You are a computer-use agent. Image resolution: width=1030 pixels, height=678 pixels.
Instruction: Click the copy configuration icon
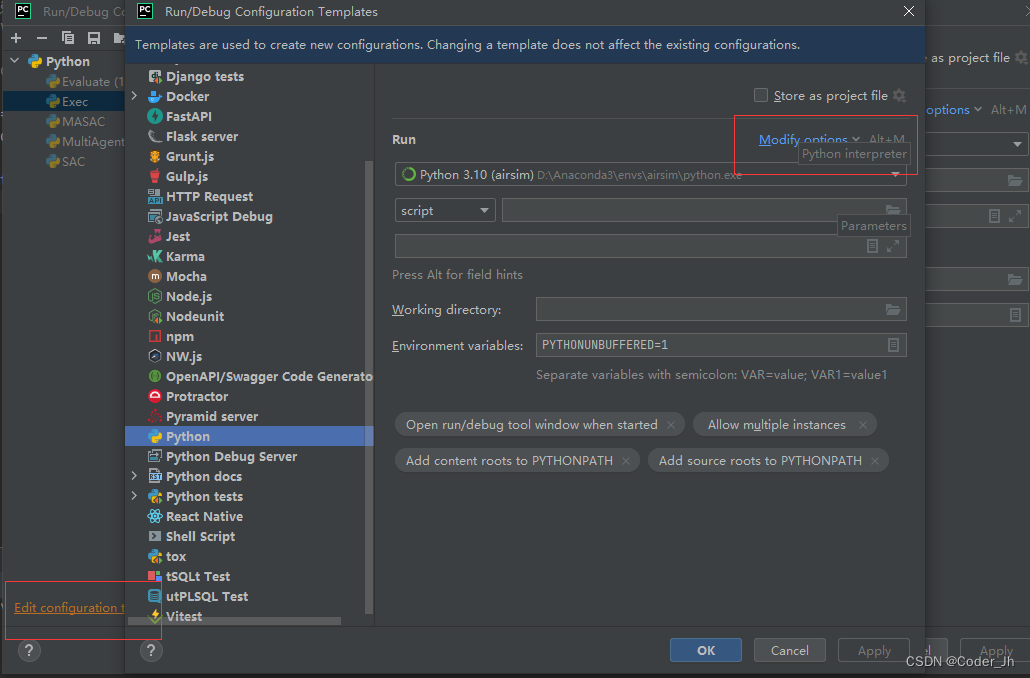(68, 38)
